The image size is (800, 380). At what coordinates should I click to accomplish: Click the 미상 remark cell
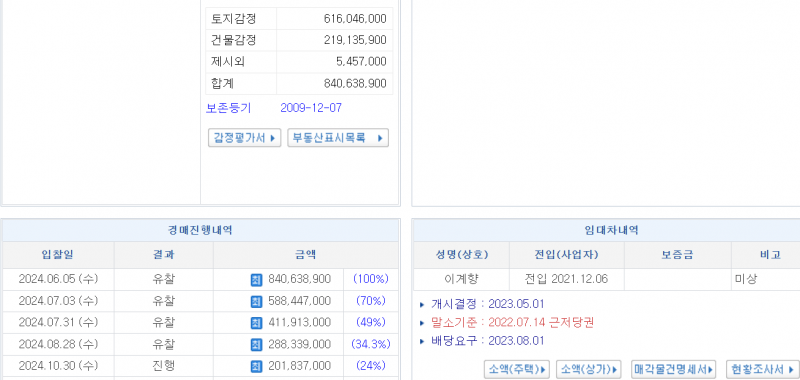click(745, 280)
